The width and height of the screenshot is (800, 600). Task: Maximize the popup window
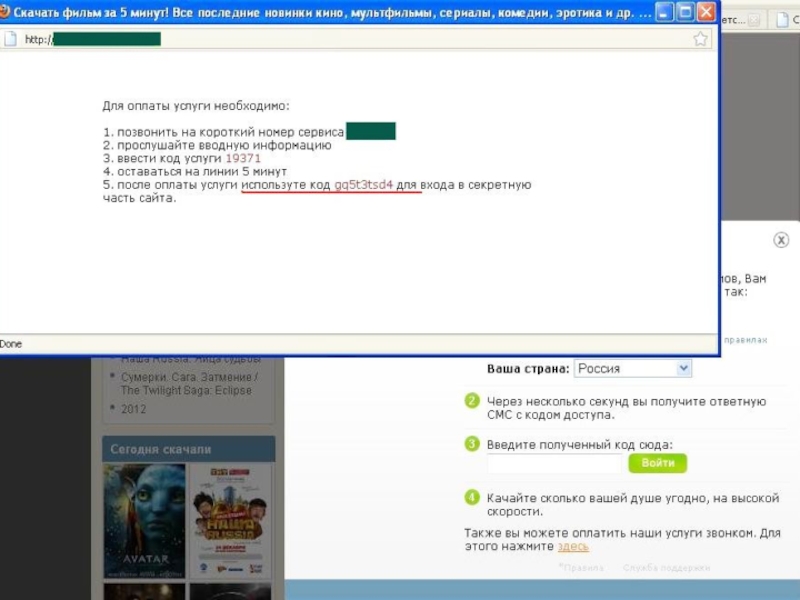point(685,12)
